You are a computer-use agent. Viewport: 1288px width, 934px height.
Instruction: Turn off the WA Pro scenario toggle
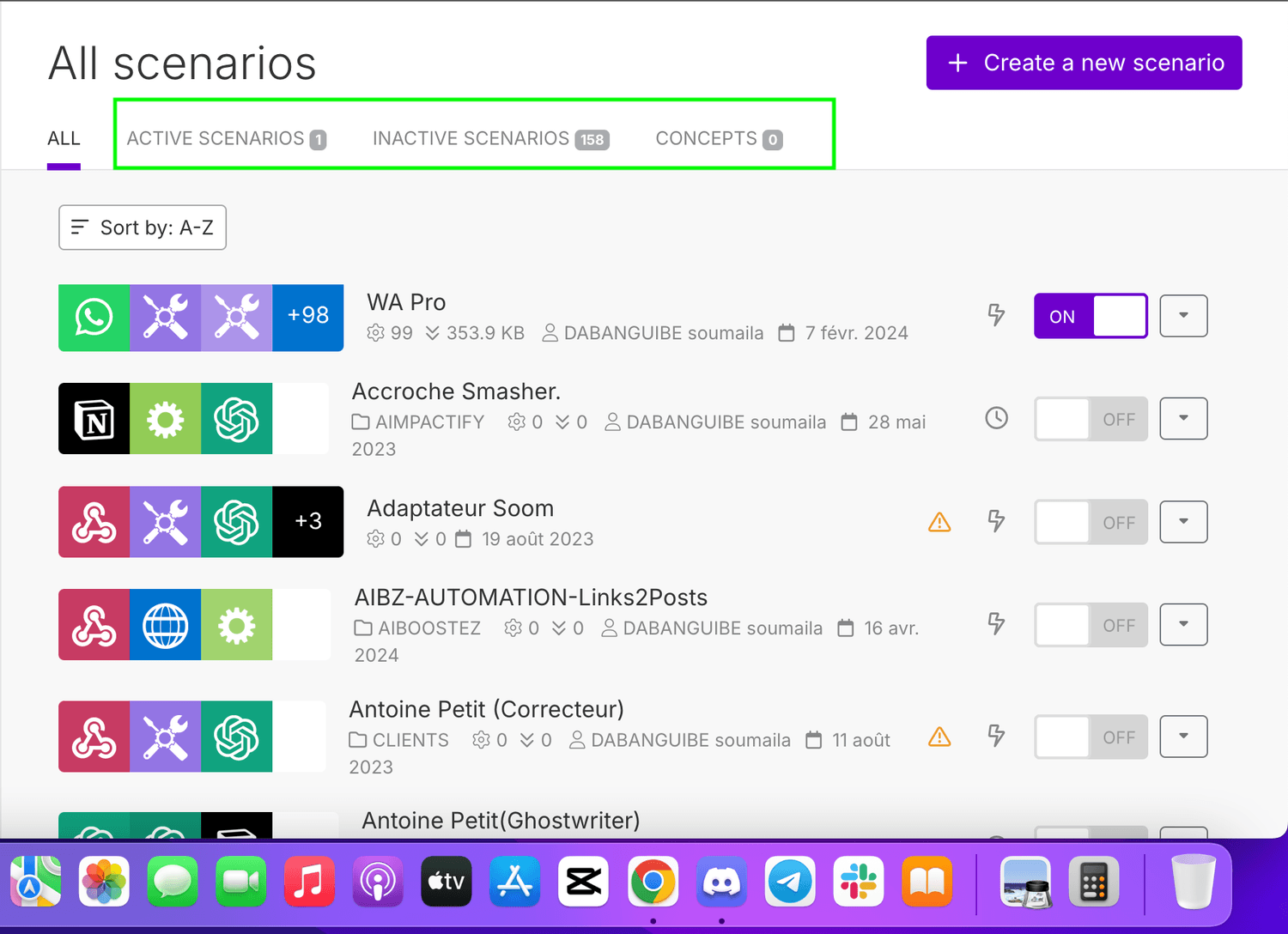[x=1091, y=316]
